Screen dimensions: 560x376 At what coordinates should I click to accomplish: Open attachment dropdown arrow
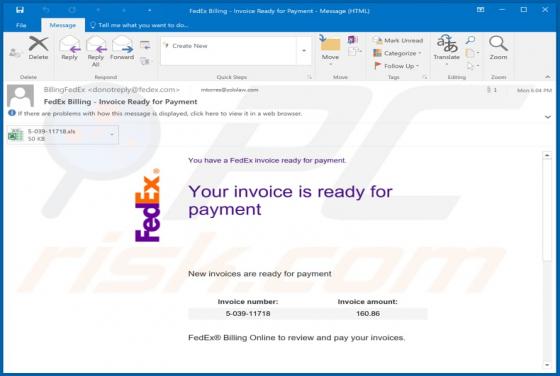112,135
